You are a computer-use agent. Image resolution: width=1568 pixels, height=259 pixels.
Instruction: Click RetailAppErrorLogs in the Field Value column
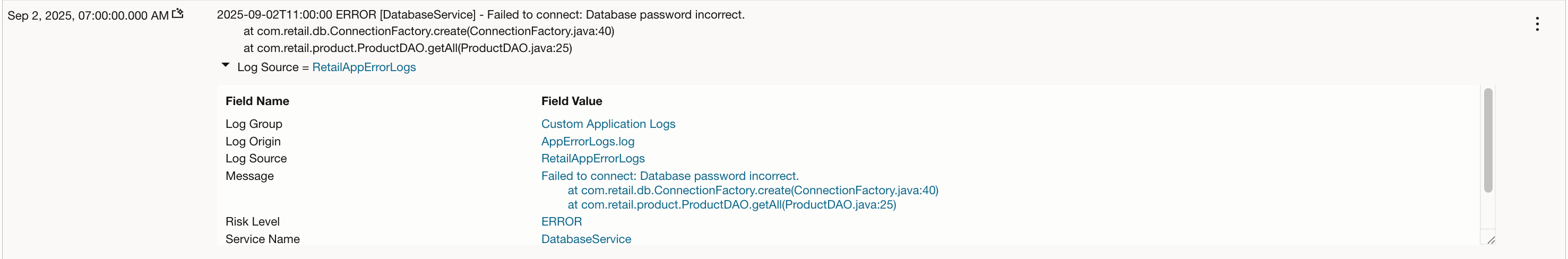(x=592, y=159)
